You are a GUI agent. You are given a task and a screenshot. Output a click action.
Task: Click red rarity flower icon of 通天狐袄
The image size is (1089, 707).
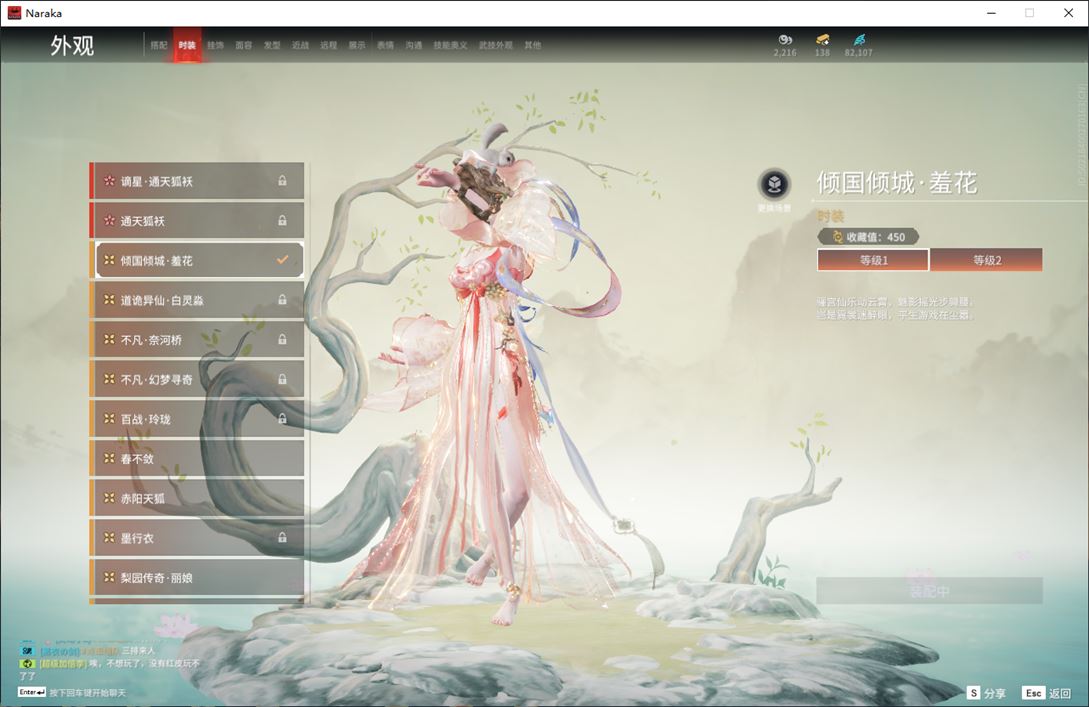tap(109, 220)
